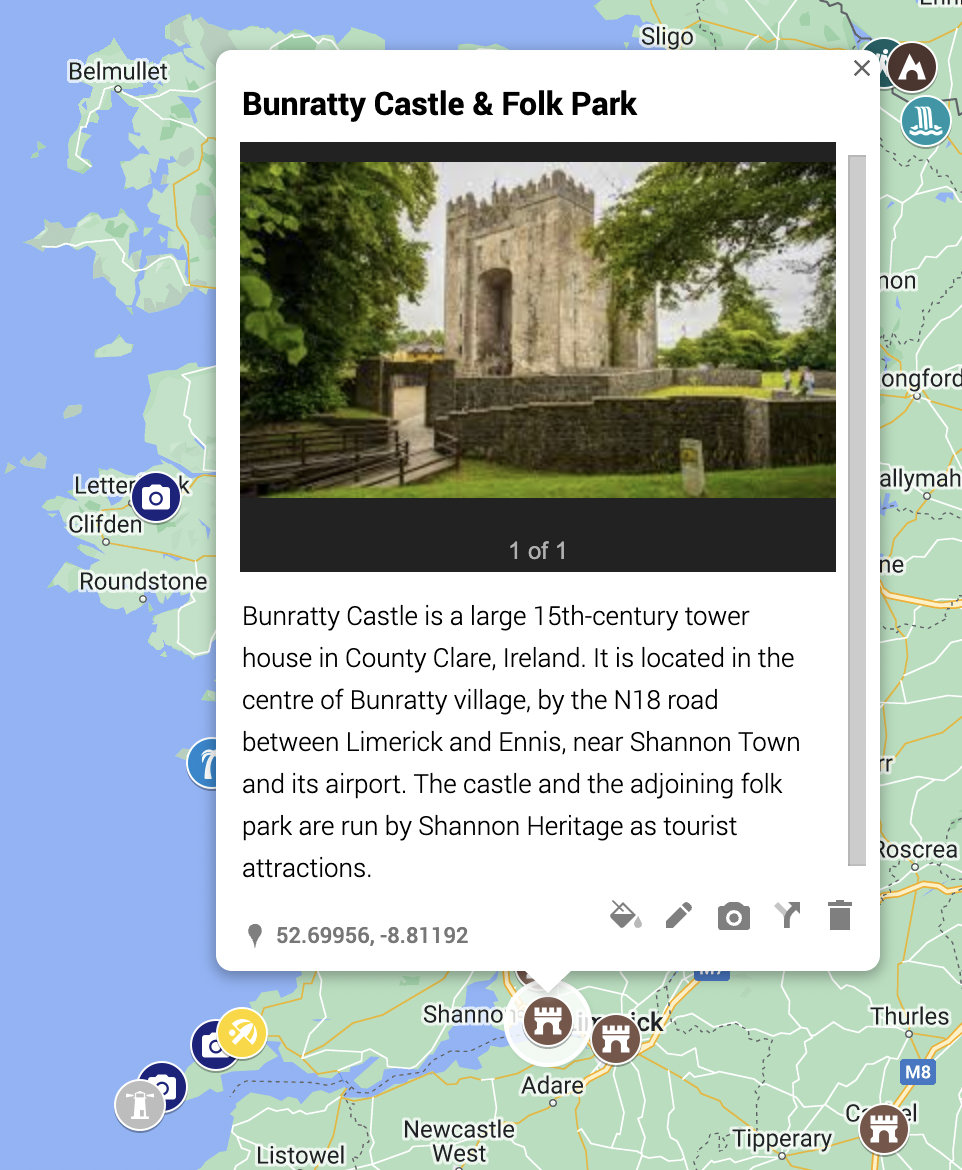
Task: Close the Bunratty Castle info window
Action: pyautogui.click(x=862, y=68)
